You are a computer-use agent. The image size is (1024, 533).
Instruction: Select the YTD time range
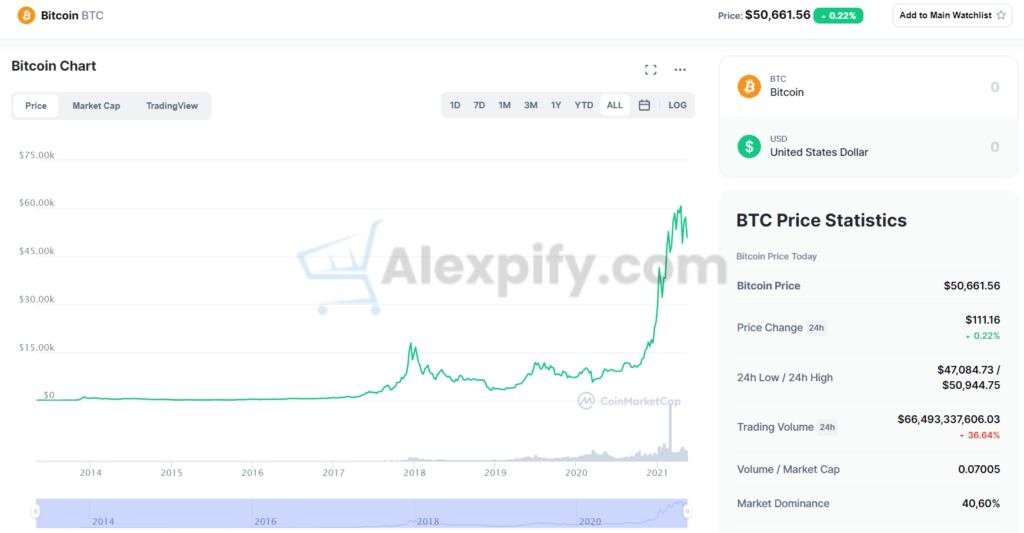584,105
